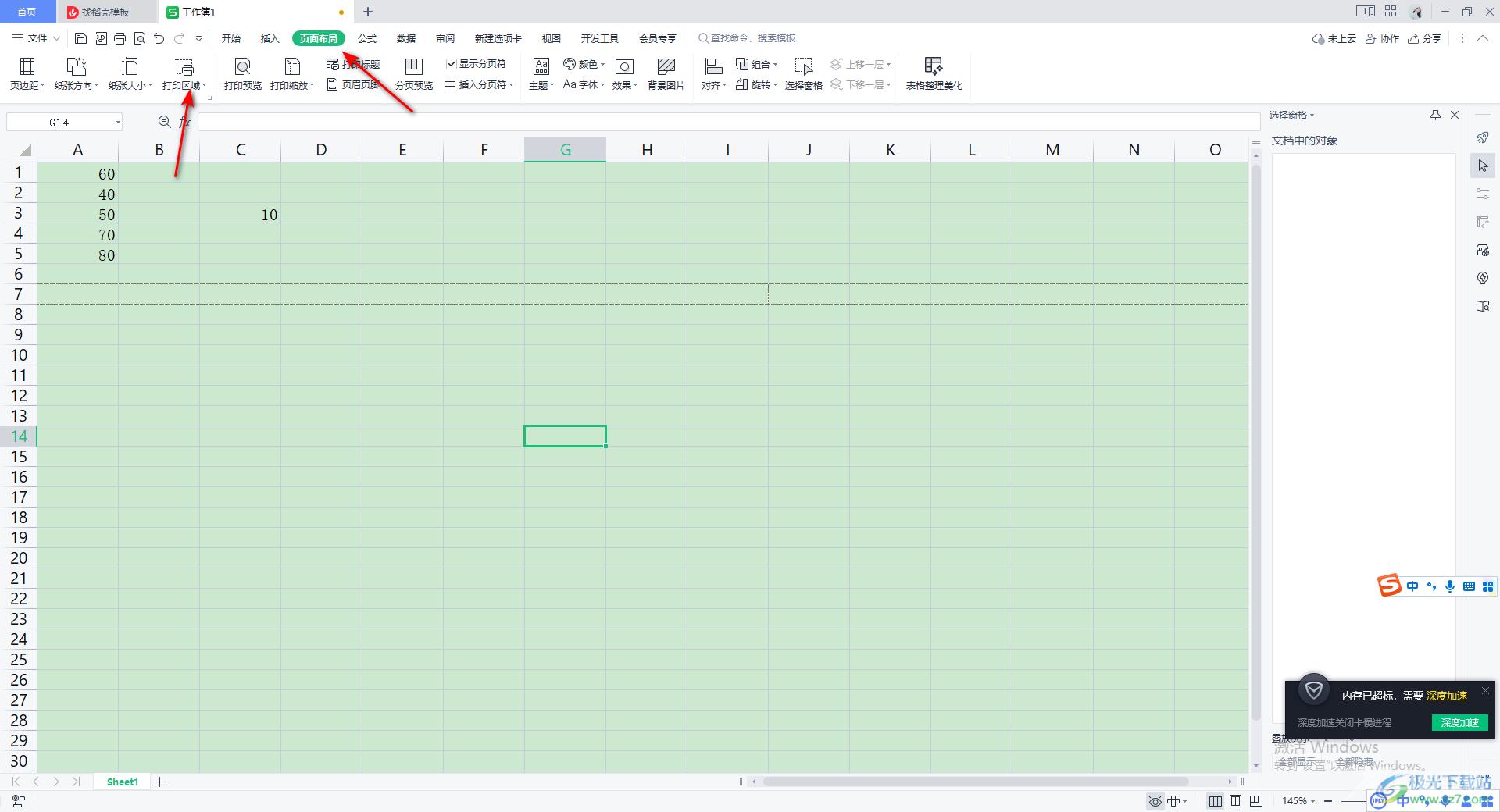The image size is (1500, 812).
Task: Toggle the eye protection mode icon
Action: click(1155, 801)
